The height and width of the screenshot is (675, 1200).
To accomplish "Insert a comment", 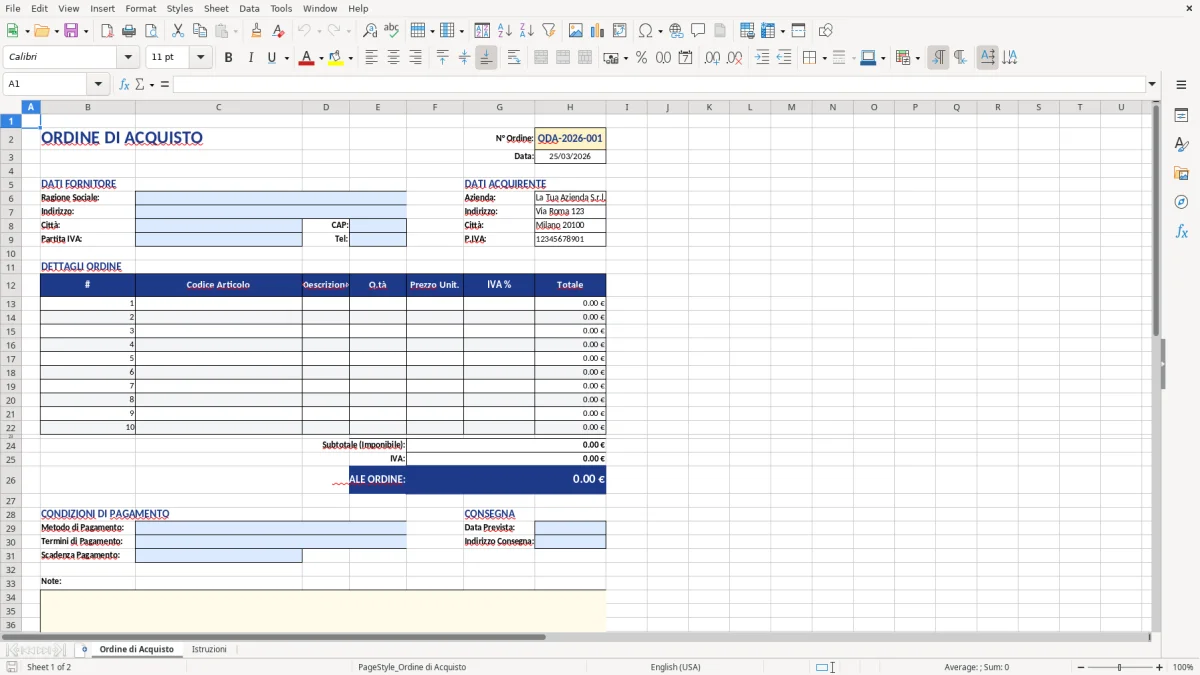I will click(x=698, y=31).
